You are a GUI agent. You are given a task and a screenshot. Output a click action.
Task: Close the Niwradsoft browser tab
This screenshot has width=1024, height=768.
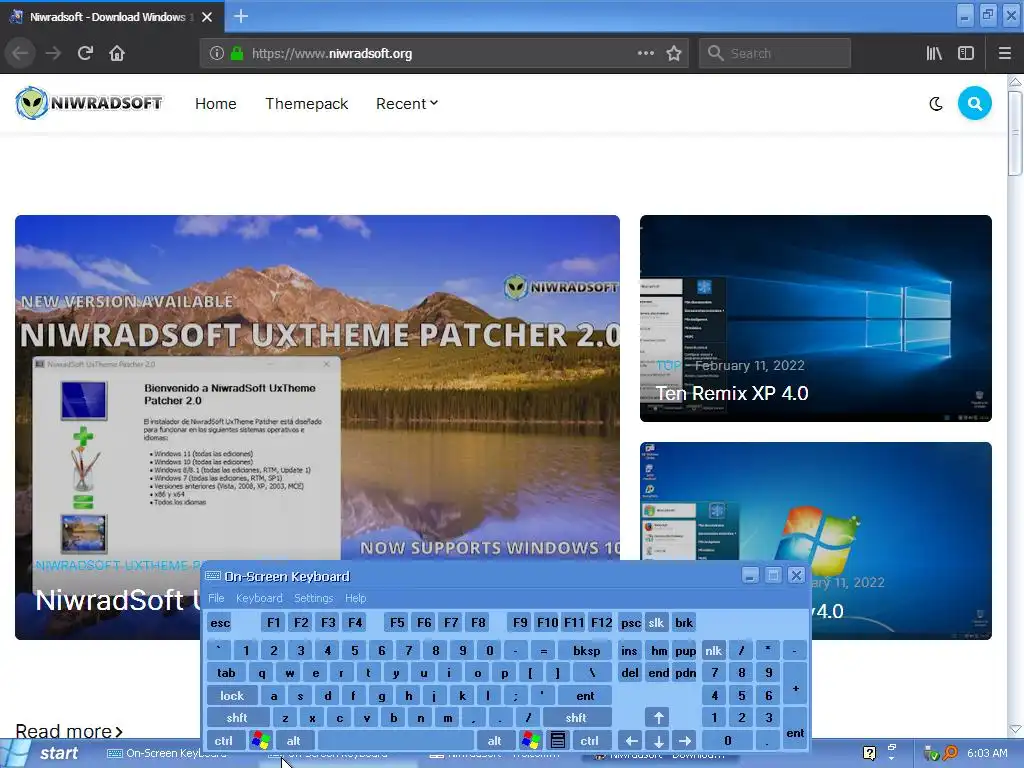[207, 17]
